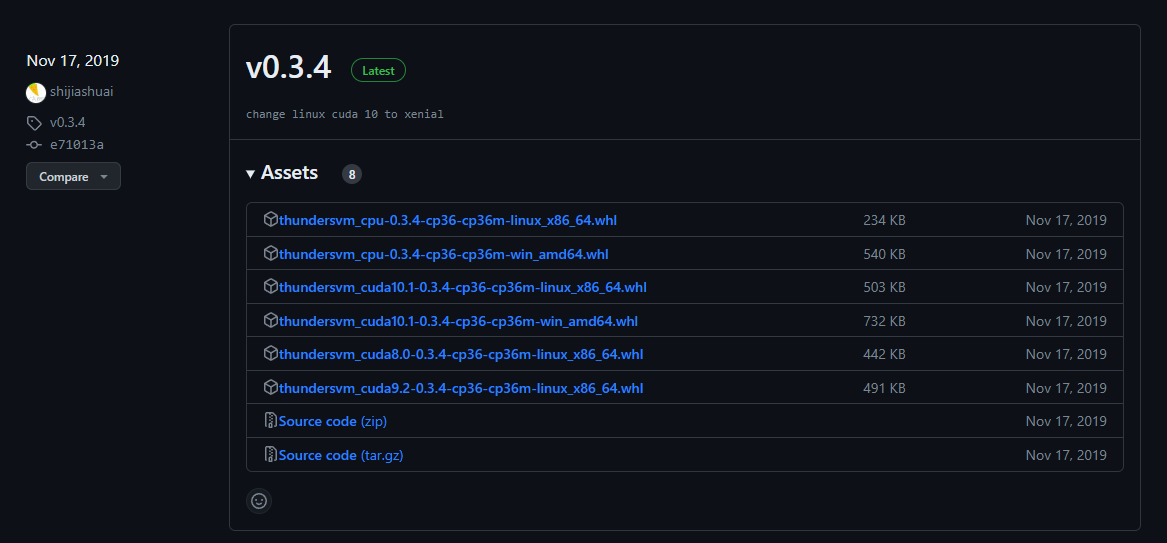Click package icon for cuda10.1 linux_x86_64 wheel
The image size is (1167, 543).
pyautogui.click(x=271, y=286)
